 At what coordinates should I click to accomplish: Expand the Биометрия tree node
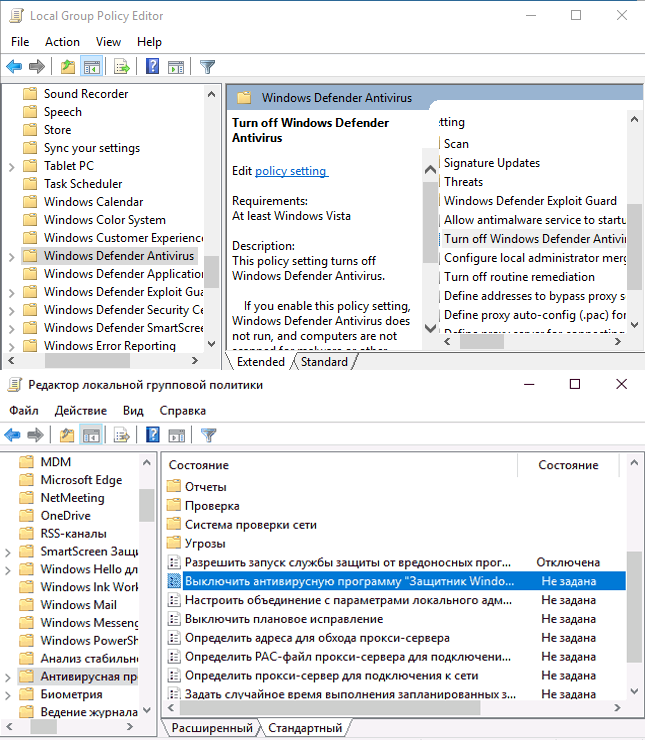(8, 695)
